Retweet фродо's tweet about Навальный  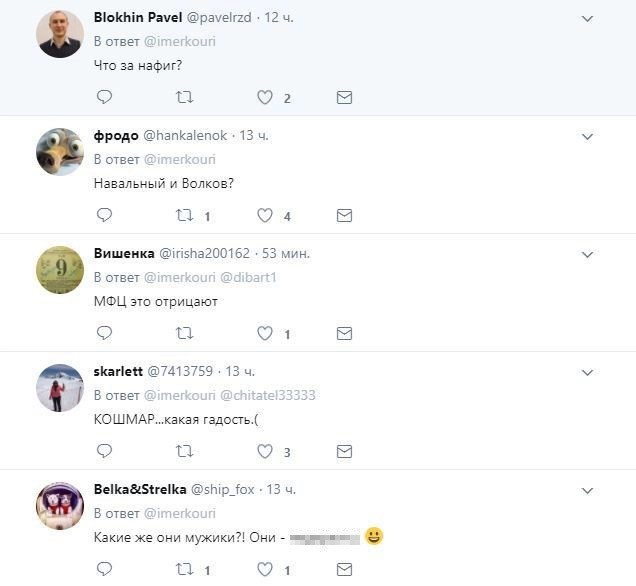tap(184, 215)
